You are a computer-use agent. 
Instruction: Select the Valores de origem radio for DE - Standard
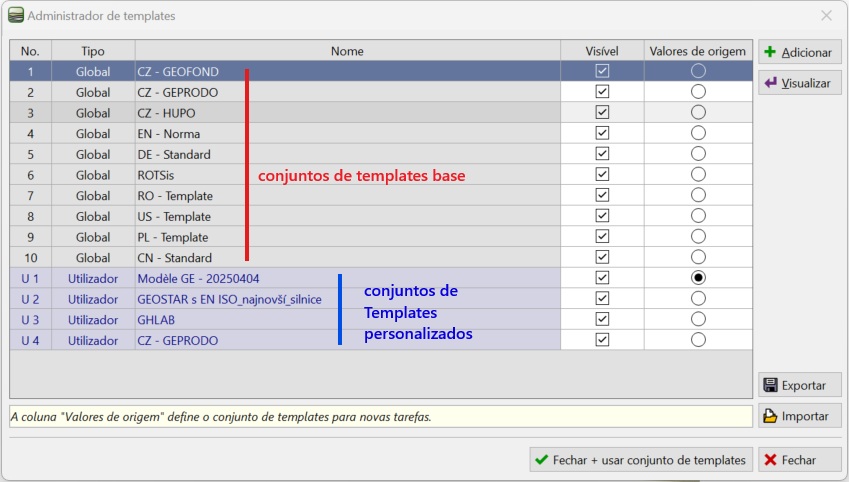698,154
